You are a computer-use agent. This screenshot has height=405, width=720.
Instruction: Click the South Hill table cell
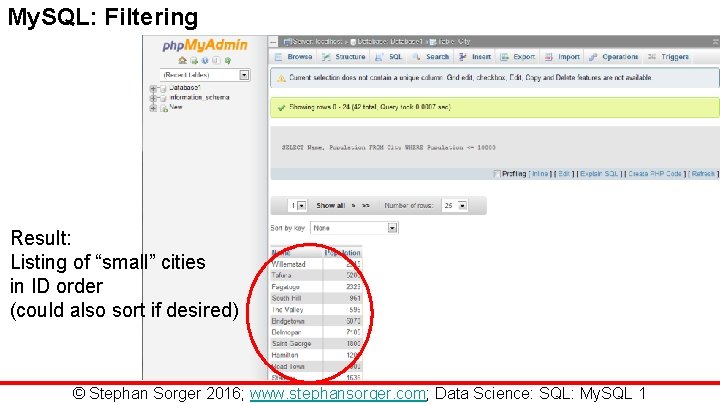(x=296, y=298)
